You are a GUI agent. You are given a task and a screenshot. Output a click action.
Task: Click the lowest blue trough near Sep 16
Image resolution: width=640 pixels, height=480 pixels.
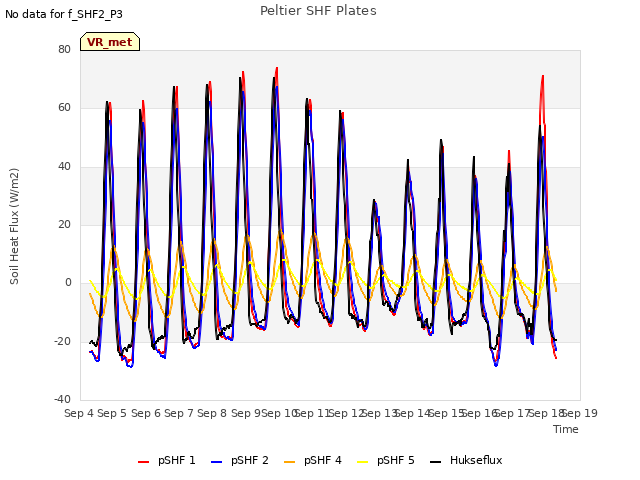[496, 365]
